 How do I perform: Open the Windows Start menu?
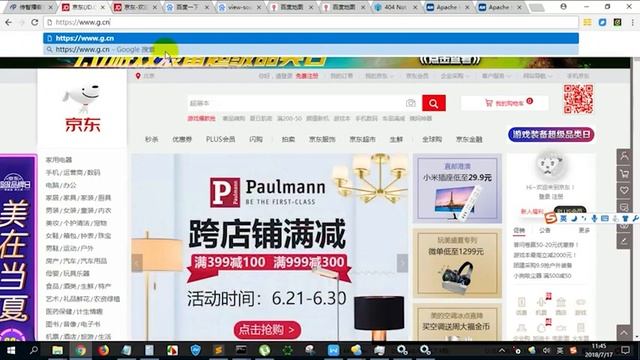[x=11, y=351]
